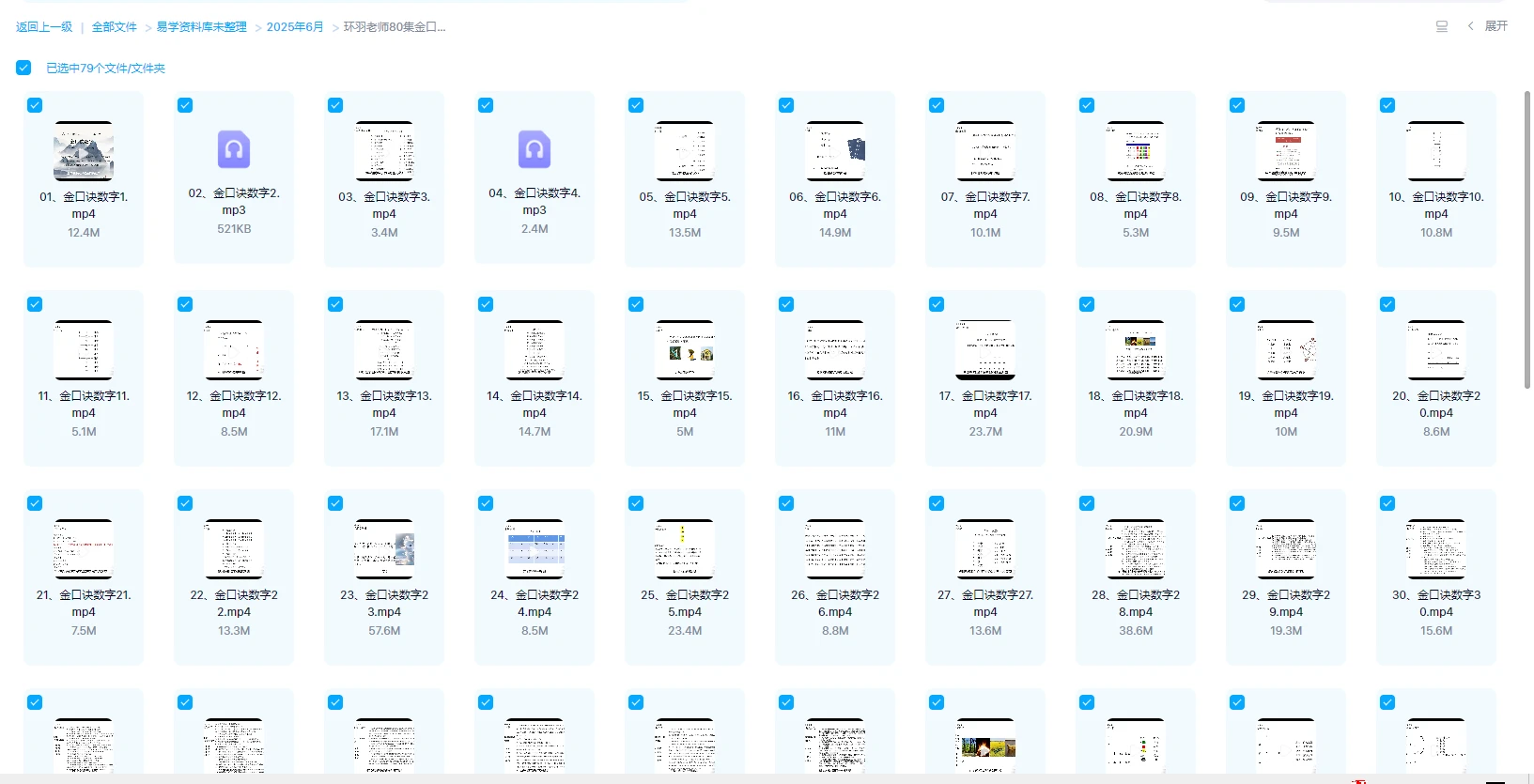Open 易学资料库未整理 breadcrumb folder
This screenshot has height=784, width=1534.
coord(201,27)
